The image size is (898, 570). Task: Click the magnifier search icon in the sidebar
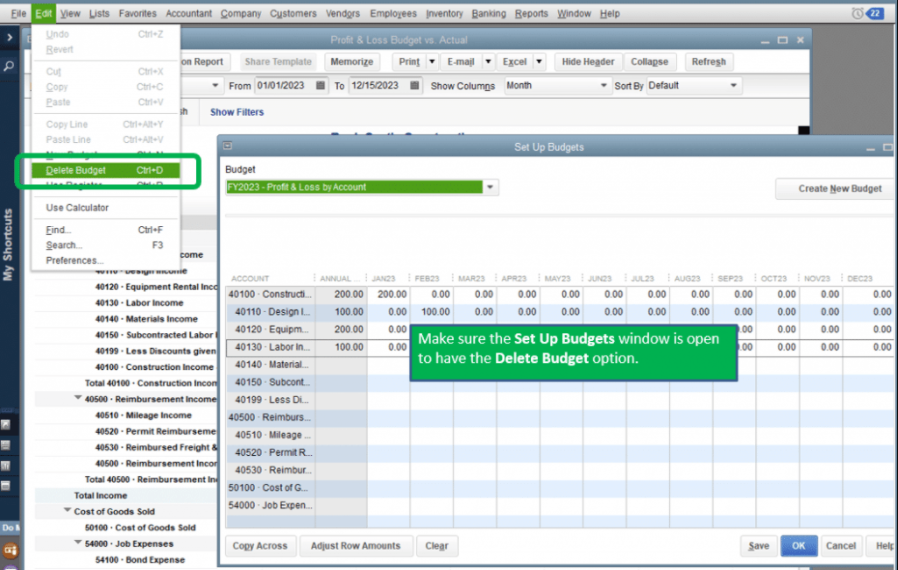(x=9, y=66)
